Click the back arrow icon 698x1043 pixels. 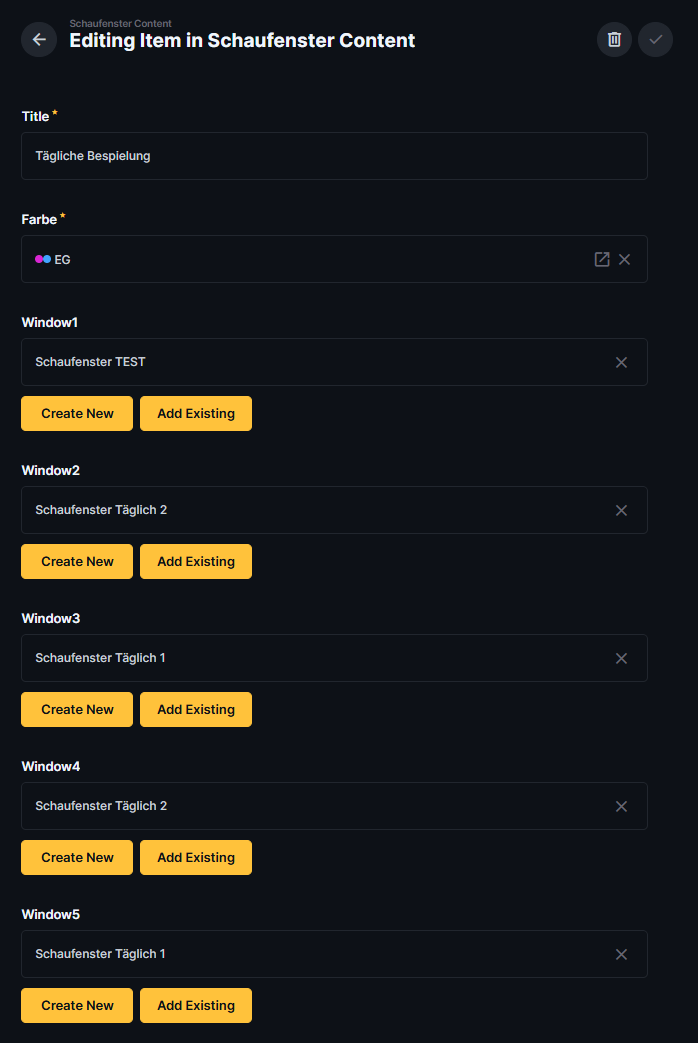coord(39,40)
